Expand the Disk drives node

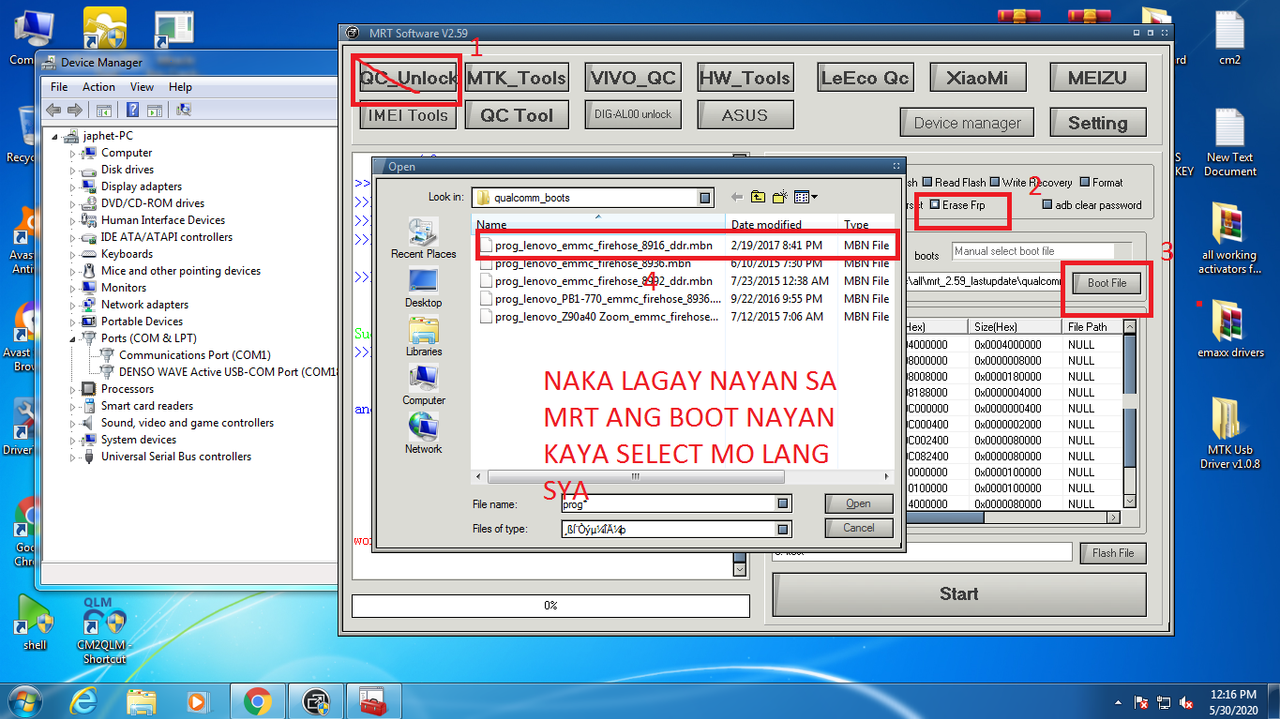click(73, 170)
